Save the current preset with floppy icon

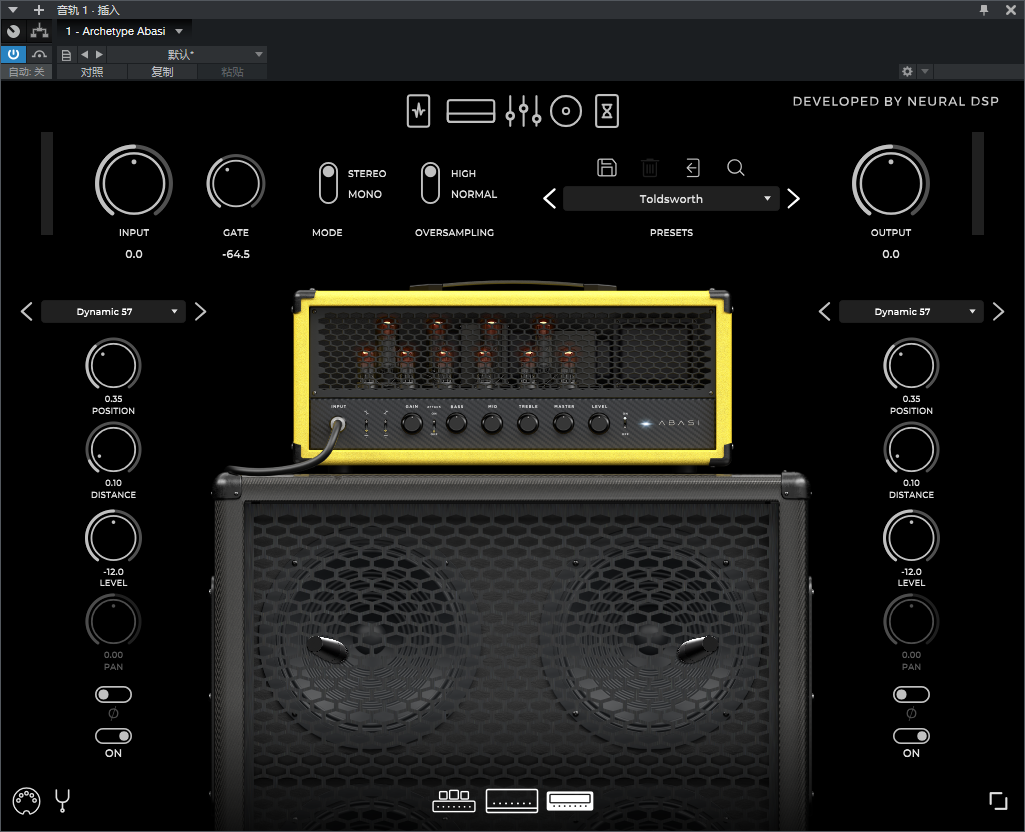607,168
